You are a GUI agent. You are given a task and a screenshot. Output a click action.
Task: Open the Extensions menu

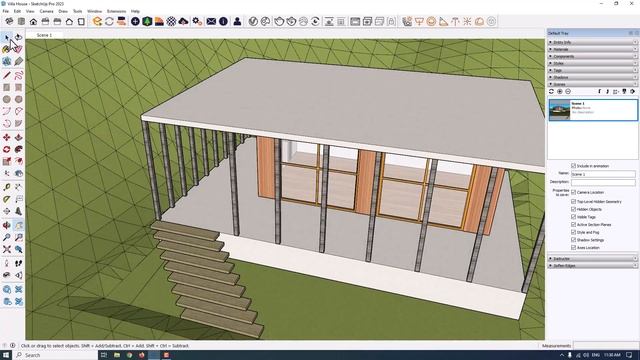116,11
